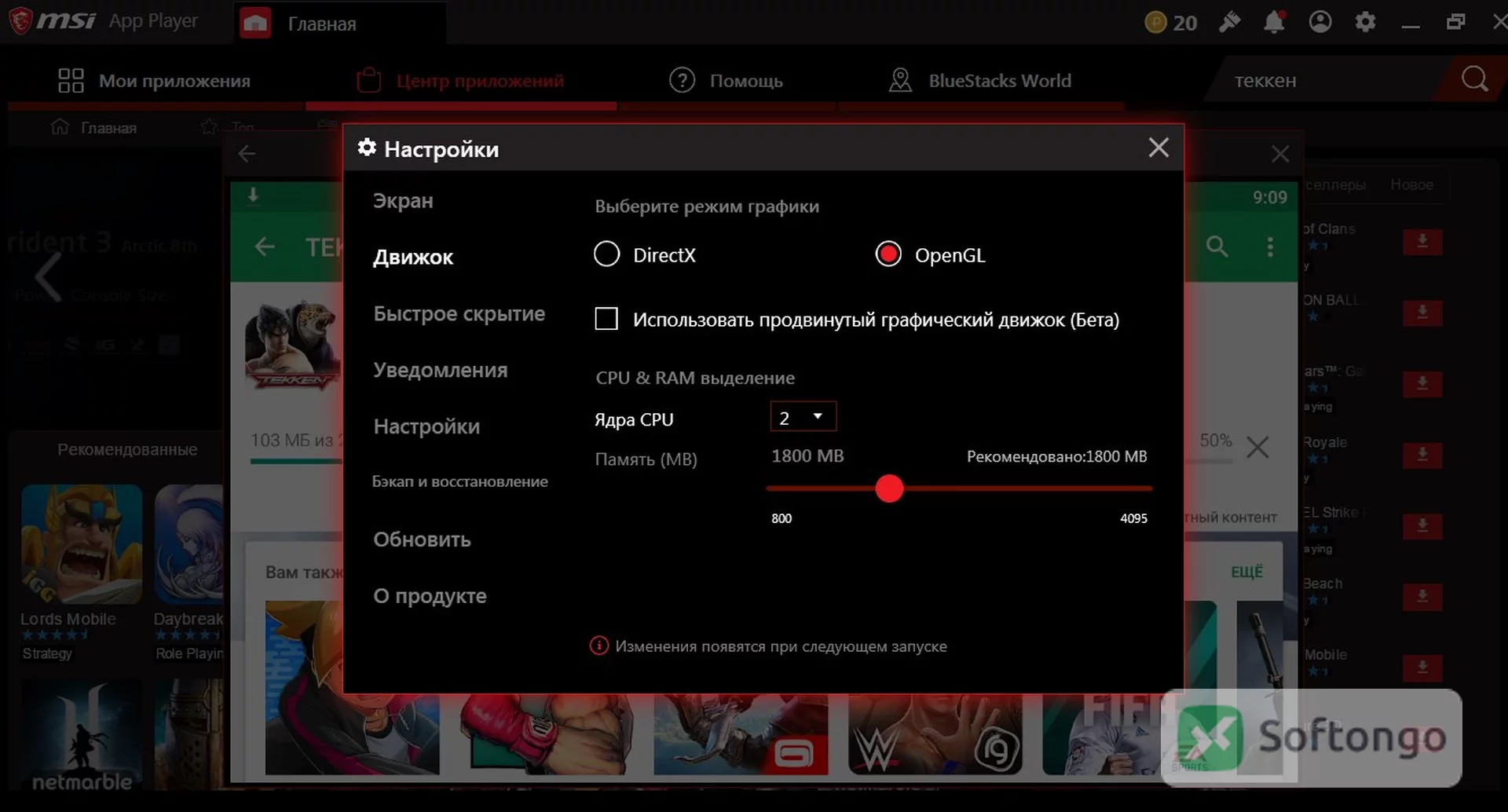
Task: Click the search field containing теккен
Action: [x=1327, y=81]
